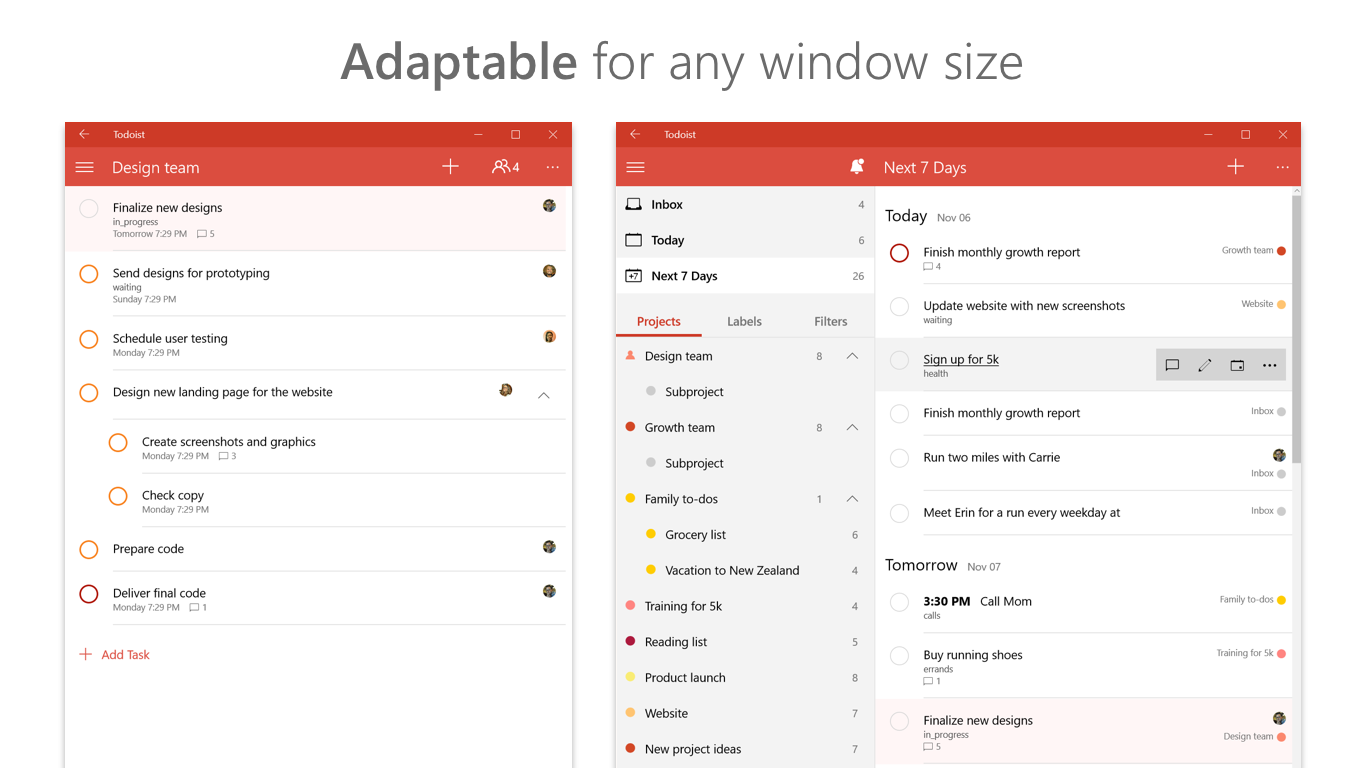Open Sign up for 5k task link

coord(961,359)
